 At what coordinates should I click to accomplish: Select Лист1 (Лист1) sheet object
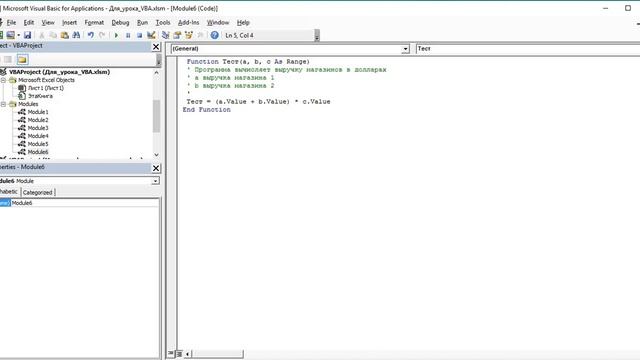pos(46,88)
